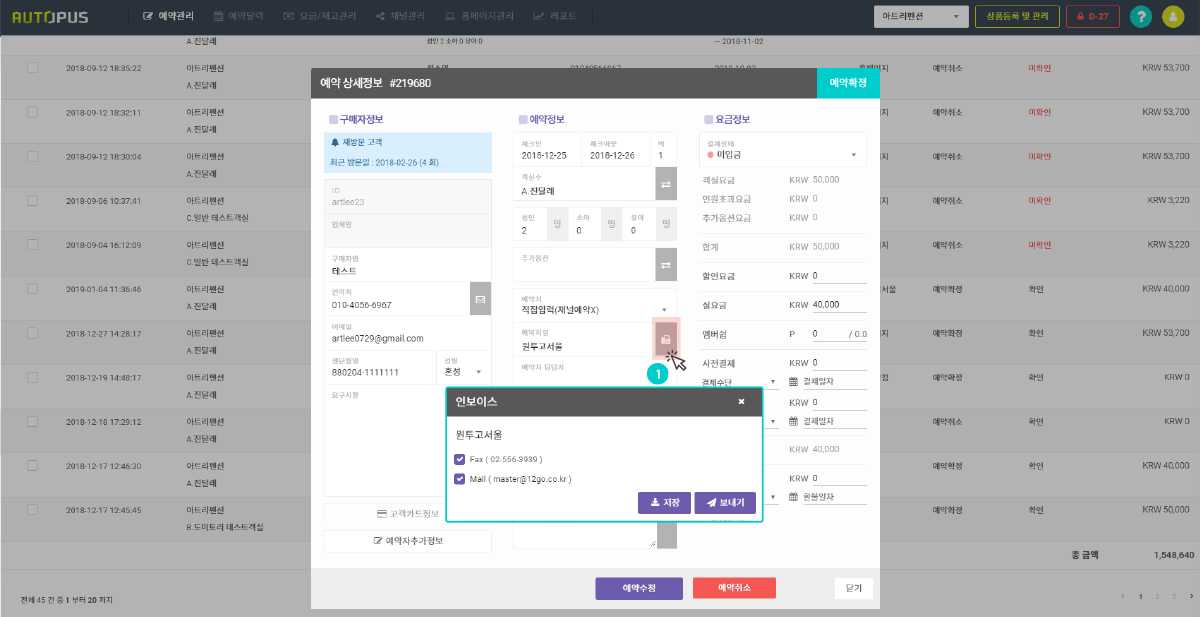The height and width of the screenshot is (617, 1200).
Task: Click the user profile avatar icon
Action: pos(1172,17)
